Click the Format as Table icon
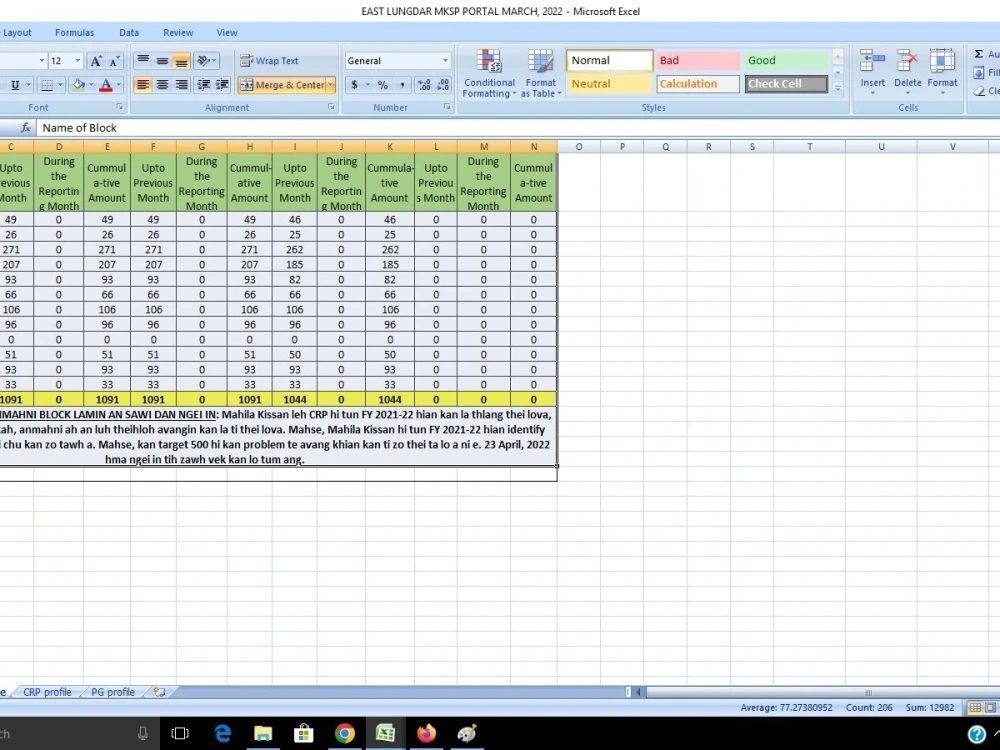 540,72
